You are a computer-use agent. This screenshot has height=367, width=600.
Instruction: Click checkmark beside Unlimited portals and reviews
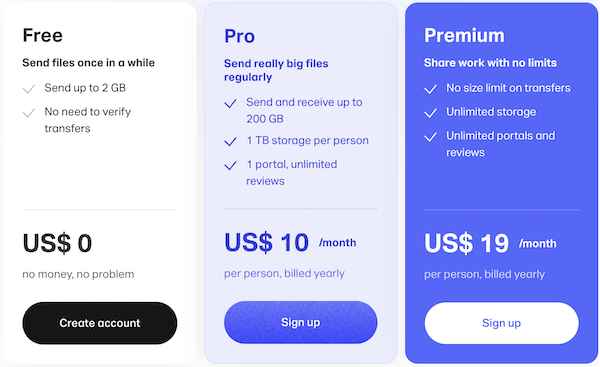(430, 137)
